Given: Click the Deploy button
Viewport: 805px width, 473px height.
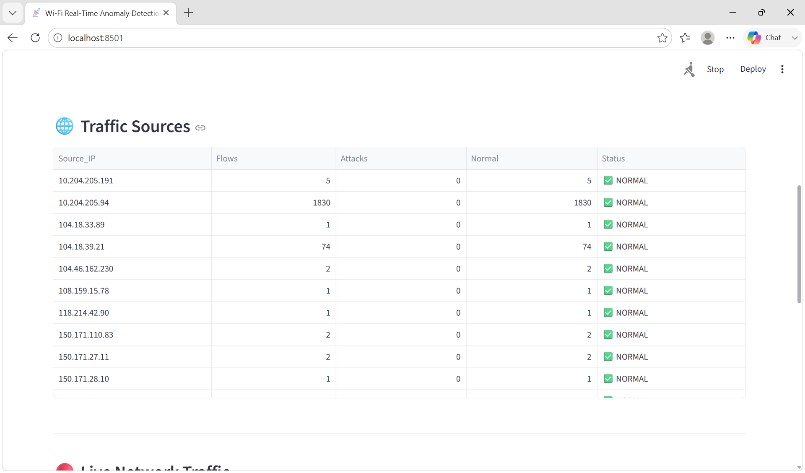Looking at the screenshot, I should coord(753,69).
